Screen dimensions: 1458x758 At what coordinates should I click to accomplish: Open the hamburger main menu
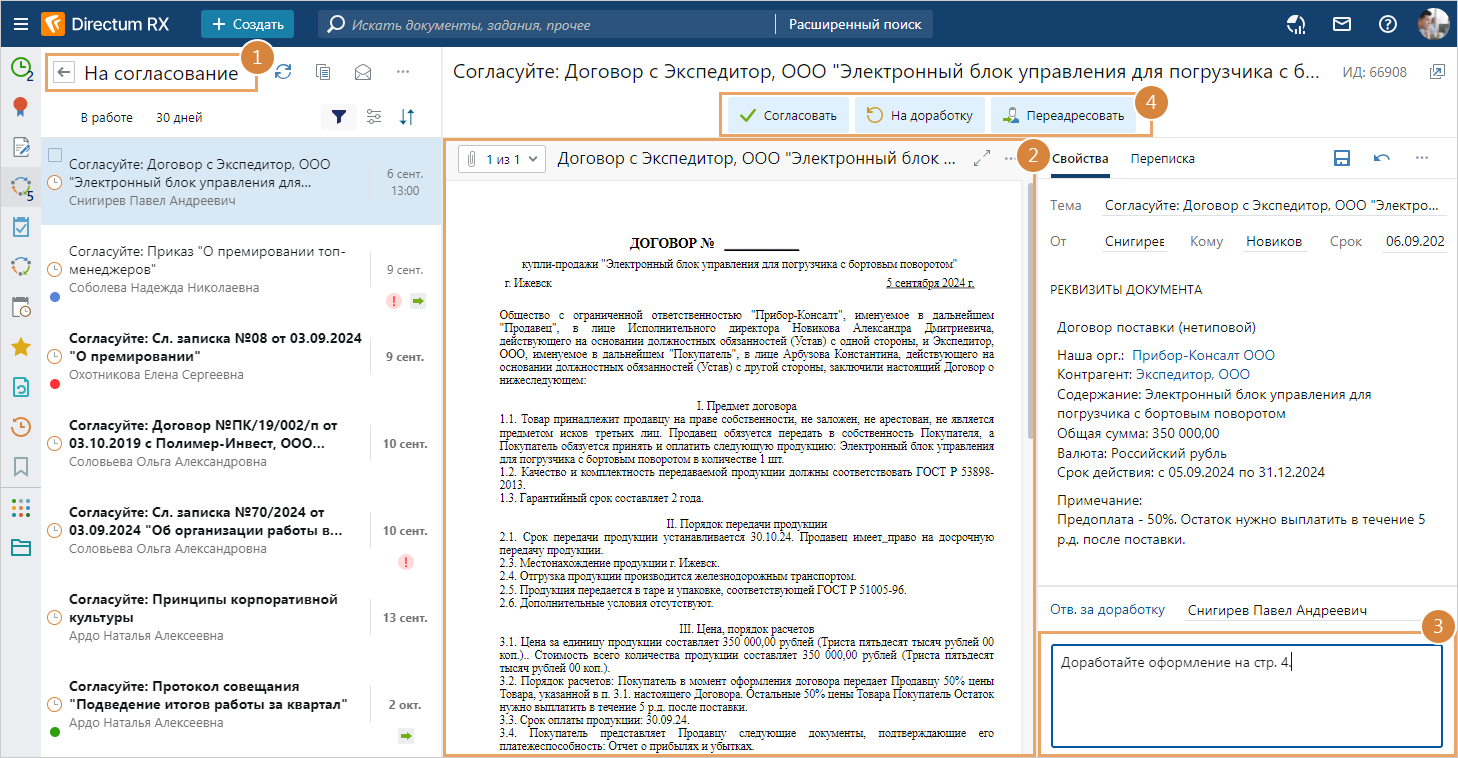click(20, 24)
